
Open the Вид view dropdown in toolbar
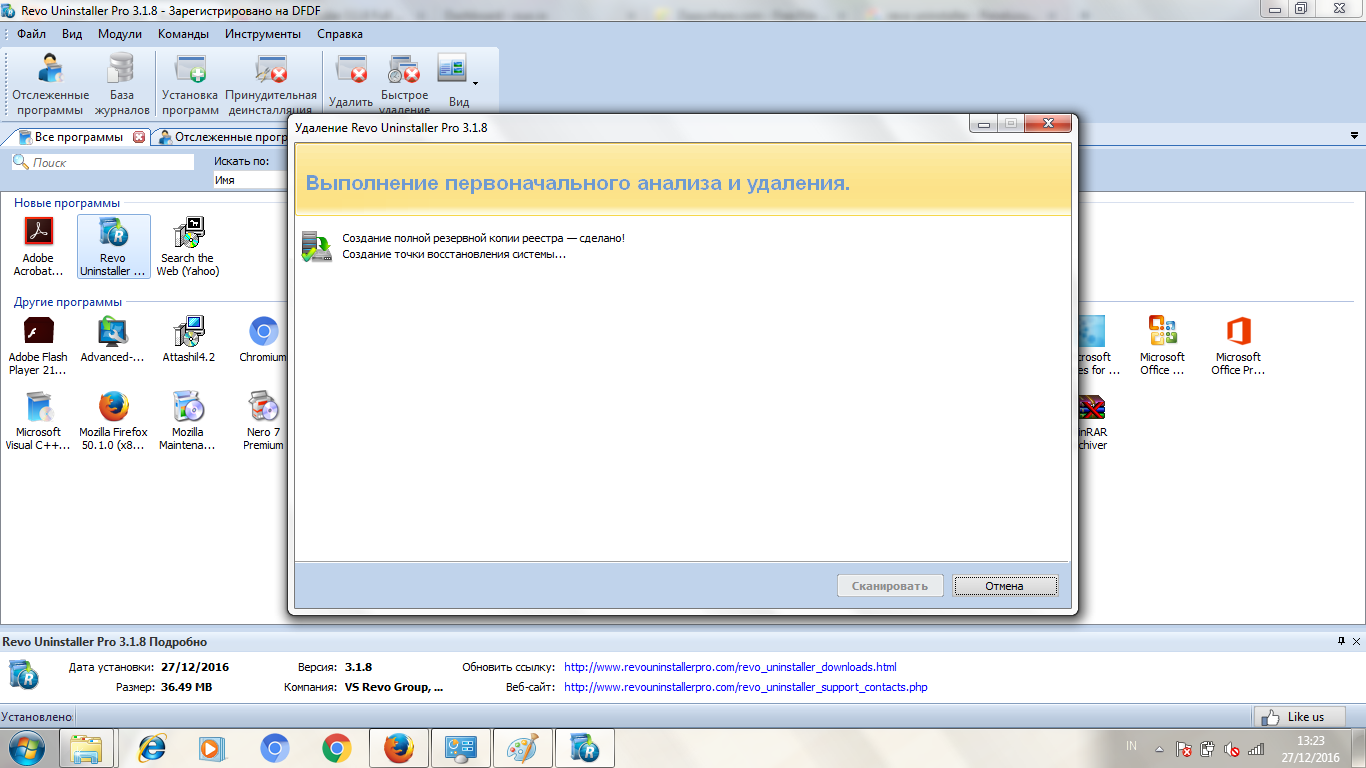point(458,82)
